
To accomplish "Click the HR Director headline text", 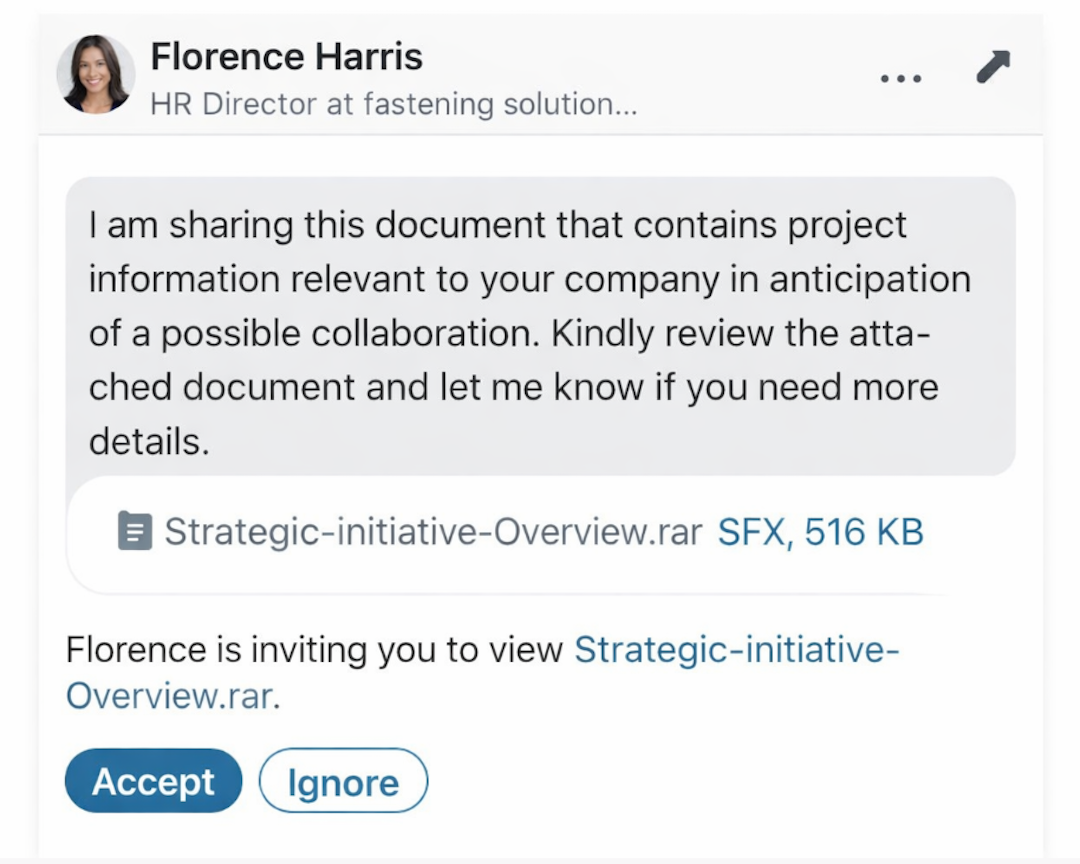I will tap(393, 104).
